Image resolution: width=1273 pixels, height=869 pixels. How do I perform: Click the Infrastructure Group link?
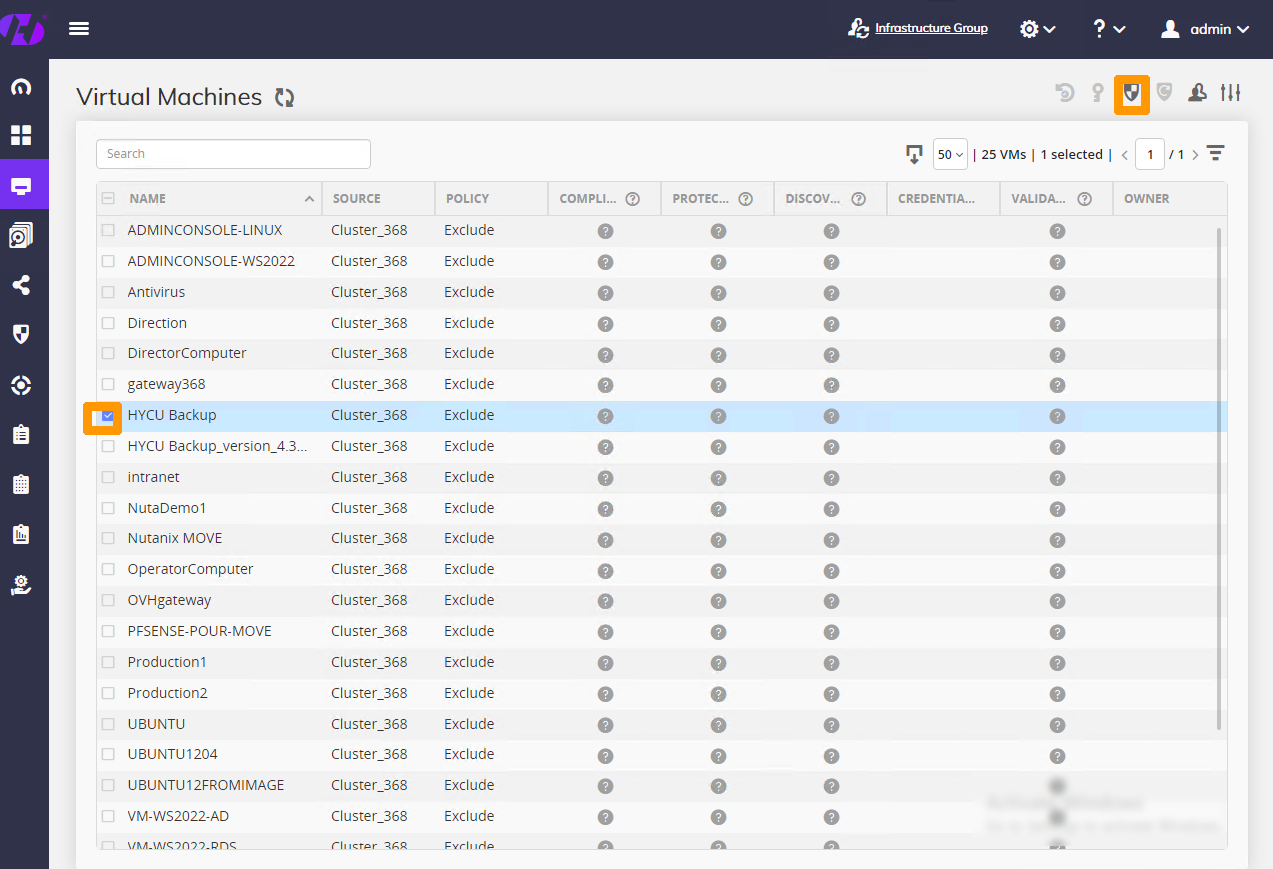point(931,28)
